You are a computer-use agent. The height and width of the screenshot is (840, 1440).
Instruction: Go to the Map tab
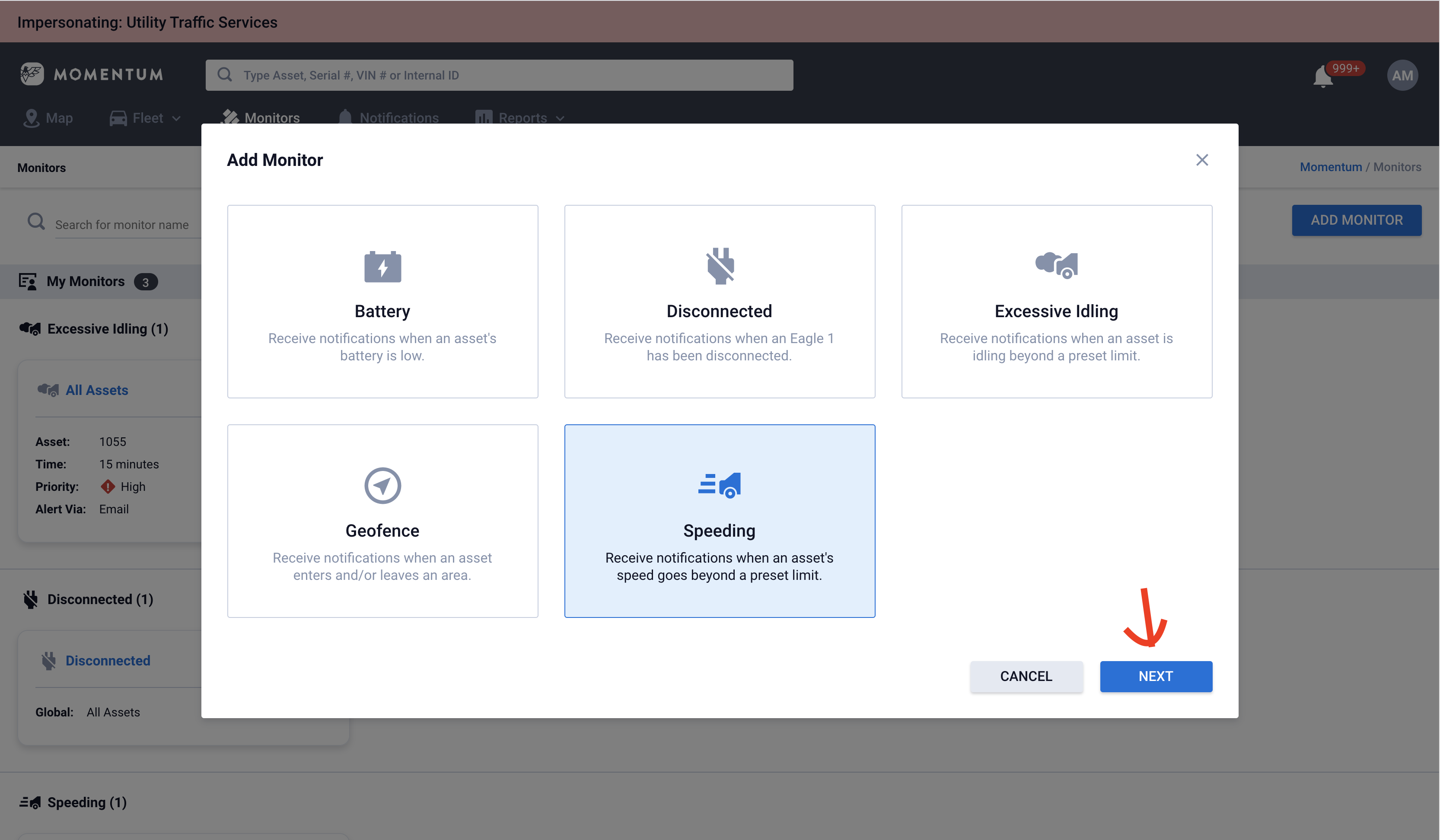(48, 118)
